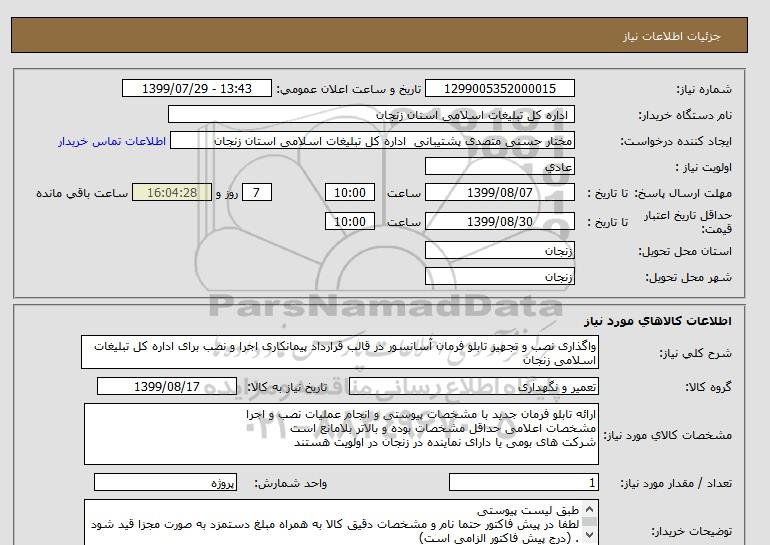Click quantity field showing 1
Screen dimensions: 770x545
(x=523, y=483)
